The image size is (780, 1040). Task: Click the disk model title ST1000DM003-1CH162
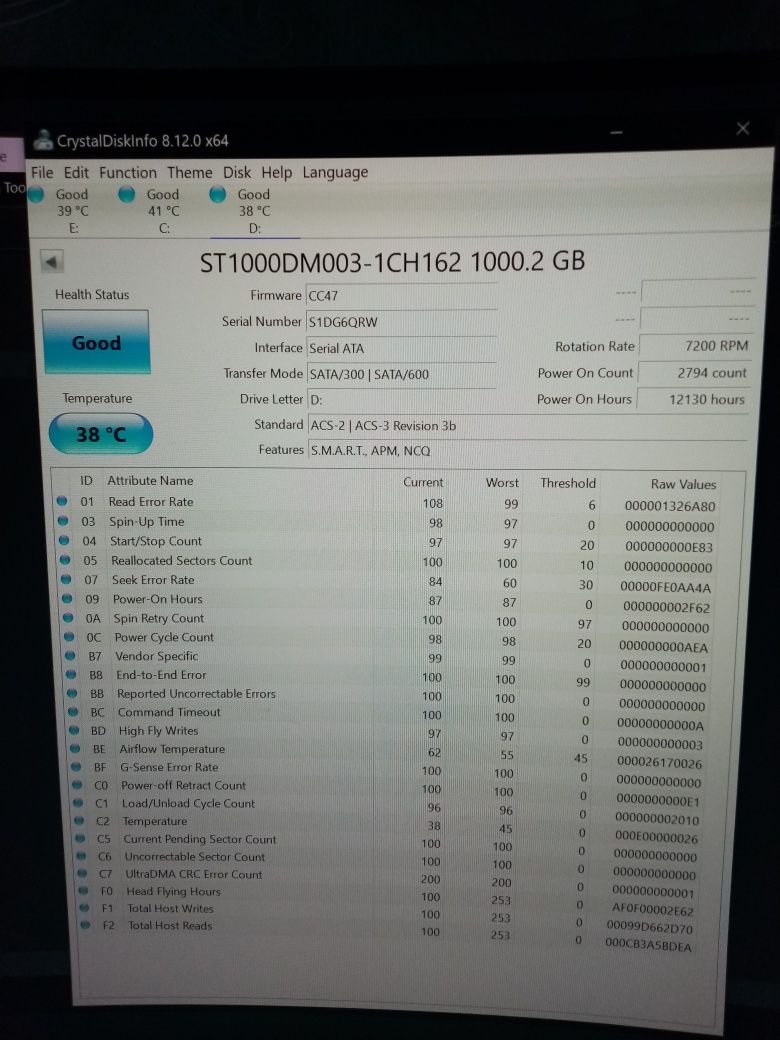pos(330,263)
